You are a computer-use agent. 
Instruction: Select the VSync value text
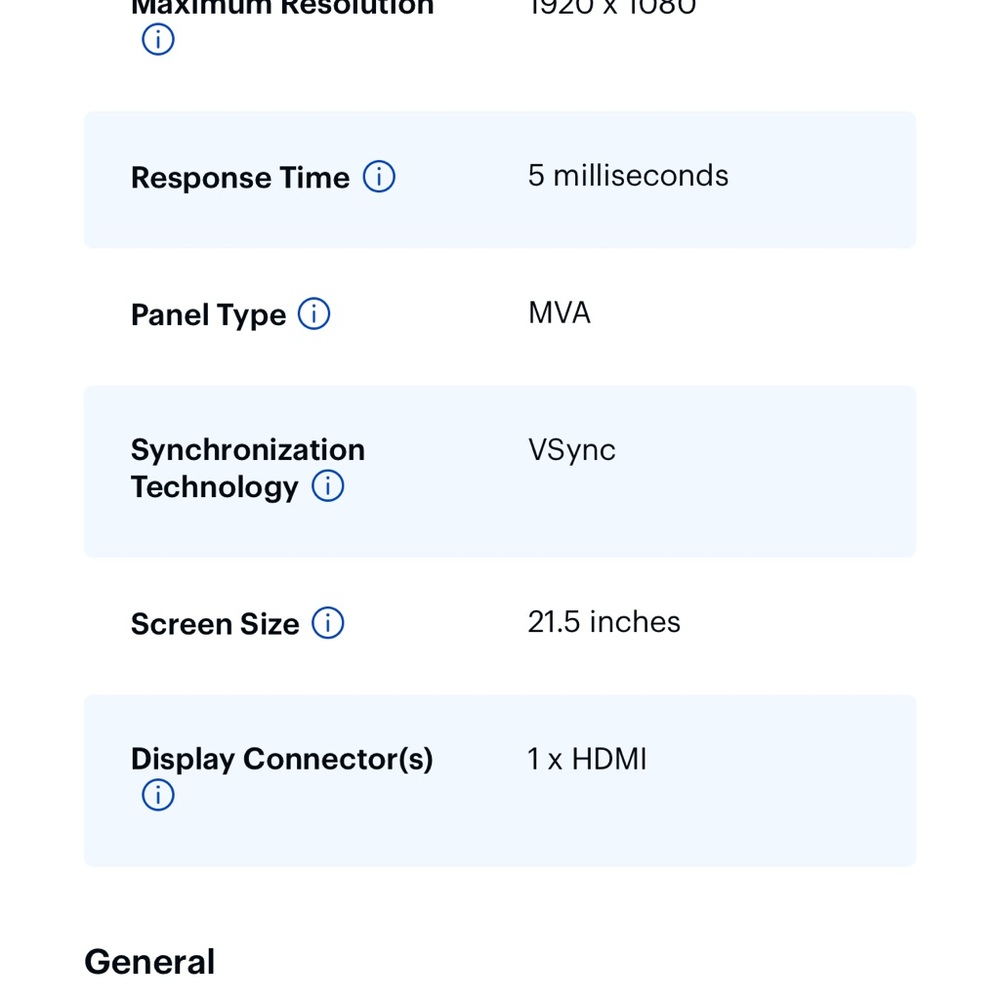click(x=571, y=450)
